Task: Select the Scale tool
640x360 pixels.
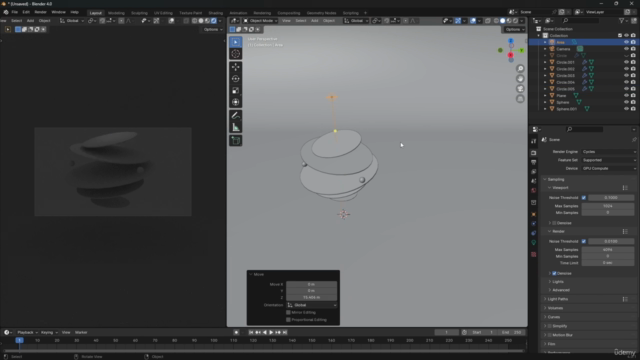Action: [236, 91]
